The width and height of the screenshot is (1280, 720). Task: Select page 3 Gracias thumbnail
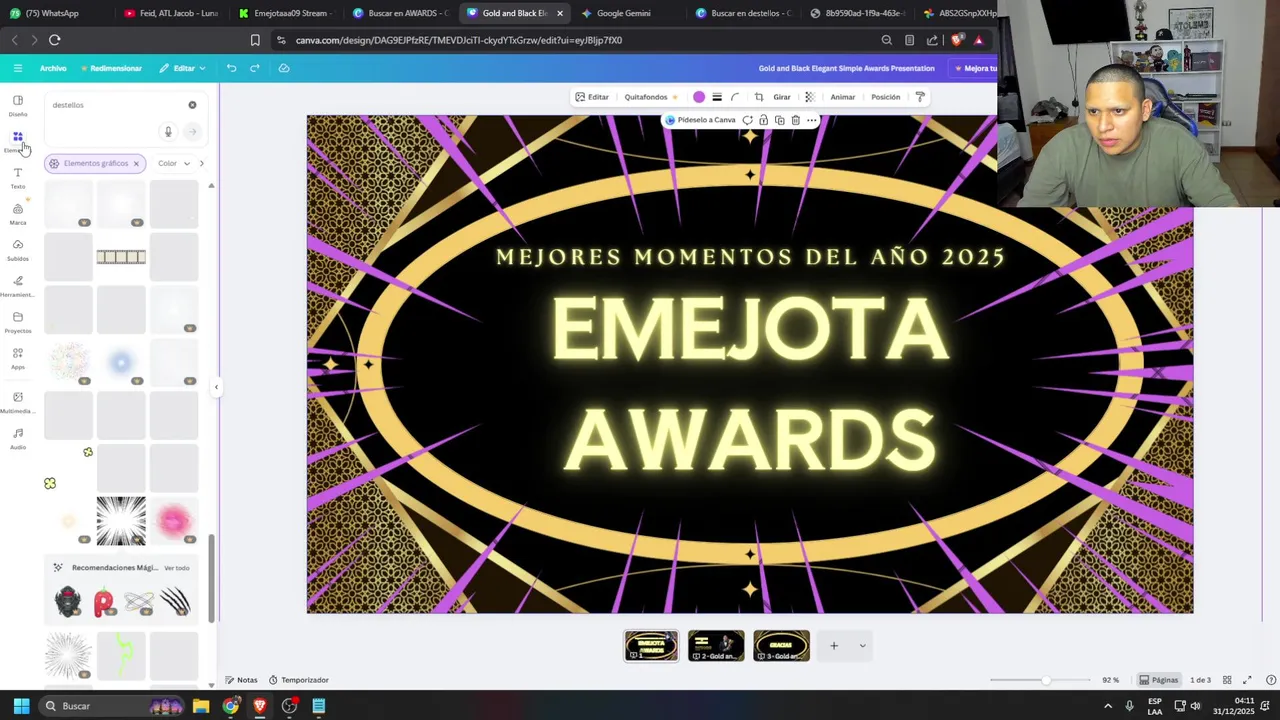781,646
